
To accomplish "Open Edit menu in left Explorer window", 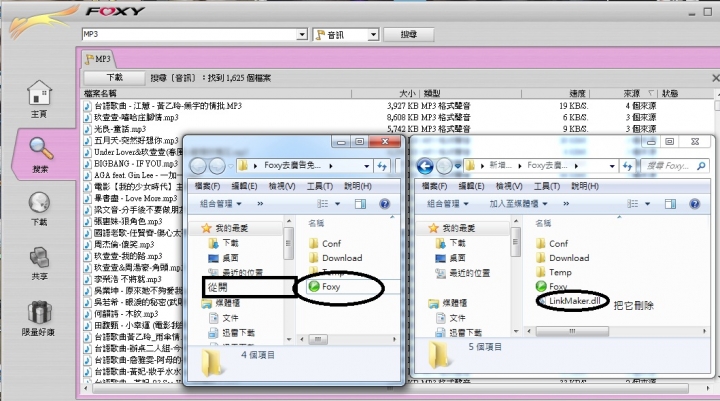I will tap(244, 186).
